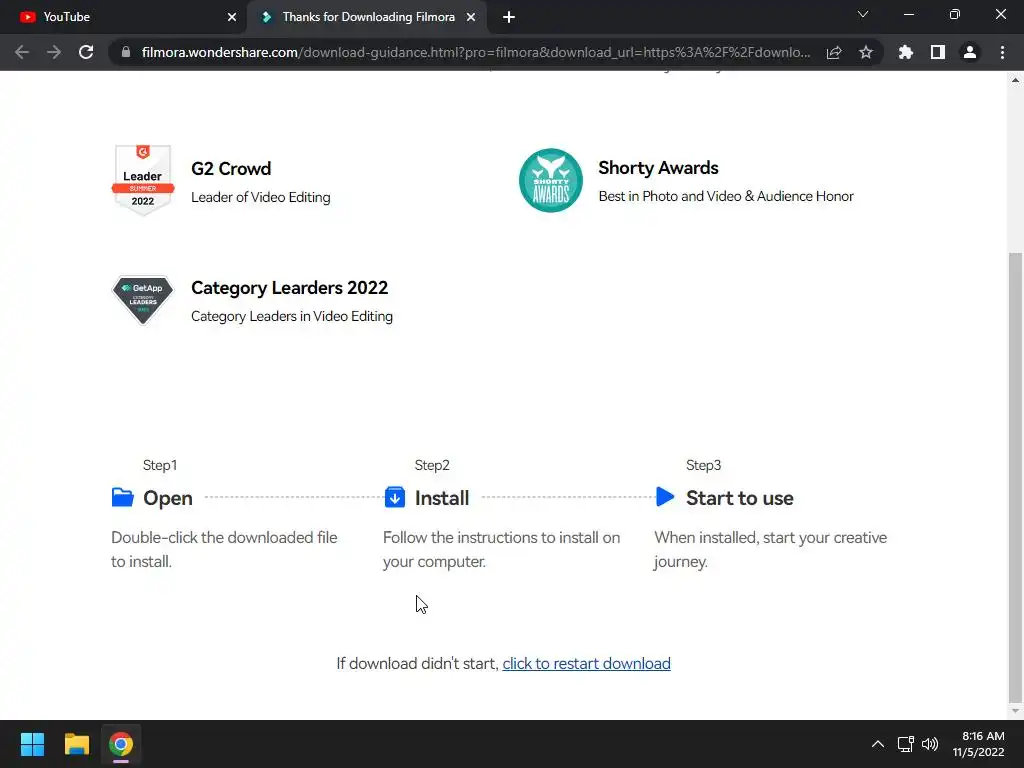Open the tab search dropdown chevron
This screenshot has width=1024, height=768.
(863, 14)
